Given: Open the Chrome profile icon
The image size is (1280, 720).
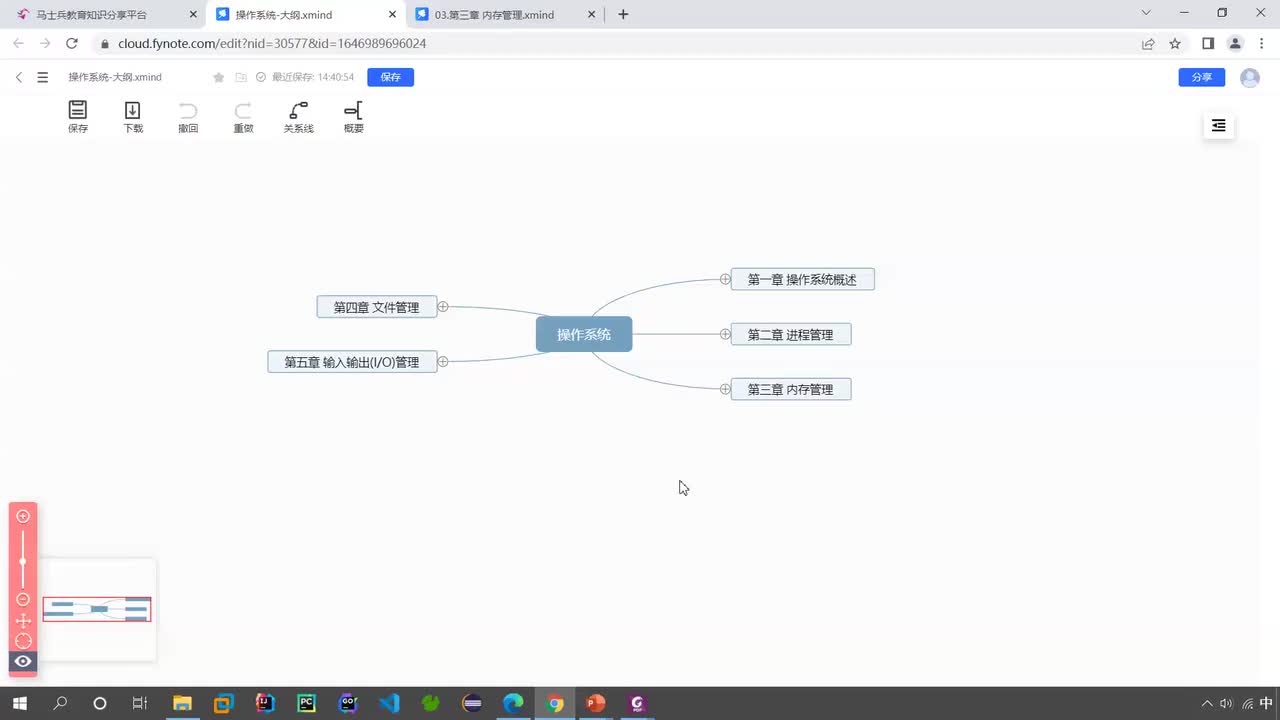Looking at the screenshot, I should (x=1235, y=44).
